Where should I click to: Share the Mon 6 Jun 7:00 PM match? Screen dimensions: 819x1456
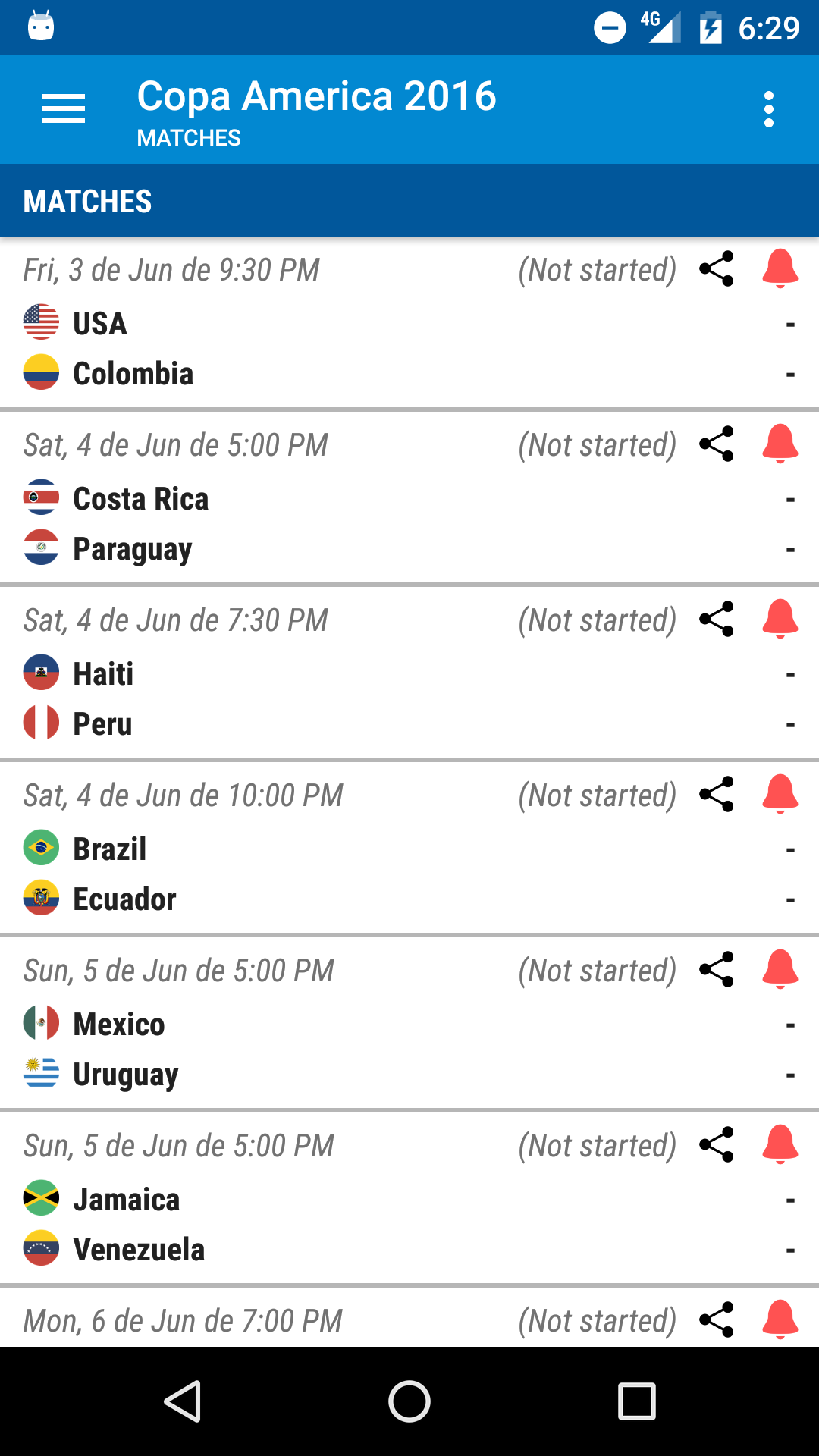click(x=717, y=1319)
